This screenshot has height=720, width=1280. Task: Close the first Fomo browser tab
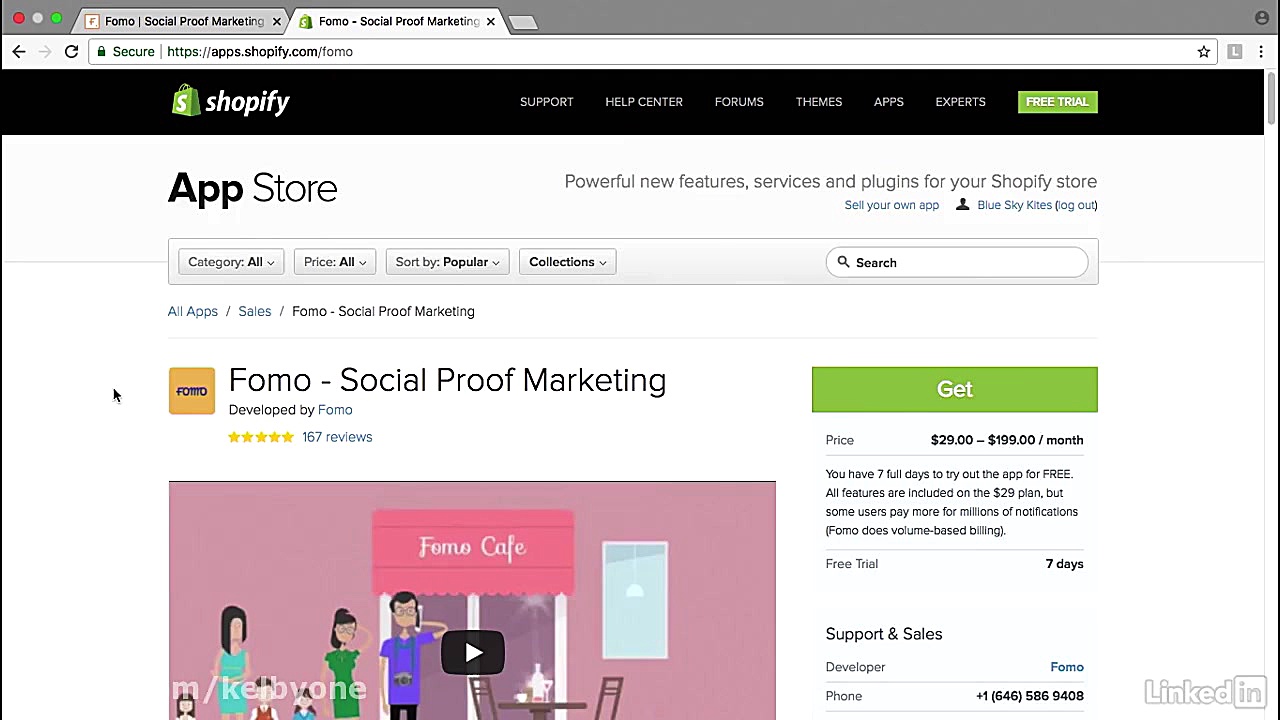(277, 21)
